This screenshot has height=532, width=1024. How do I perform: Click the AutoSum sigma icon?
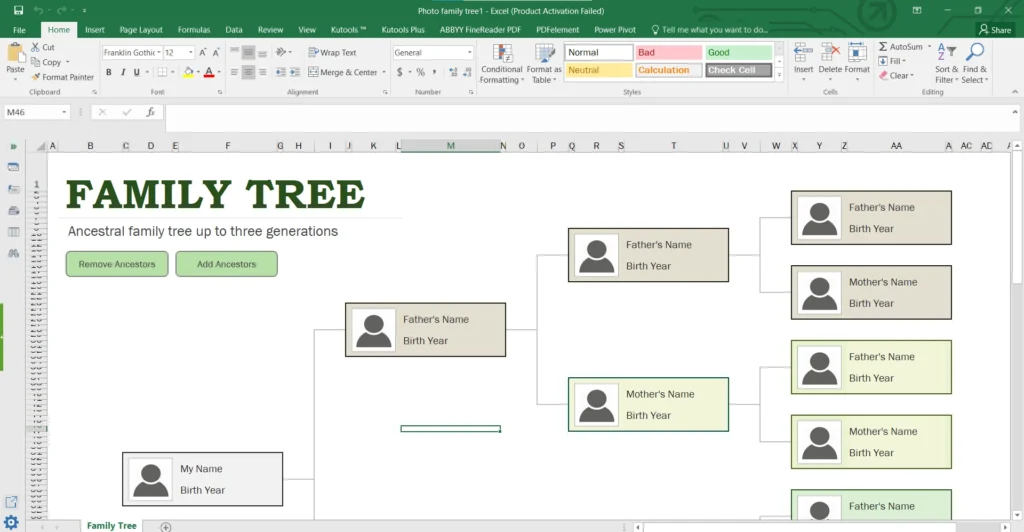pos(883,47)
